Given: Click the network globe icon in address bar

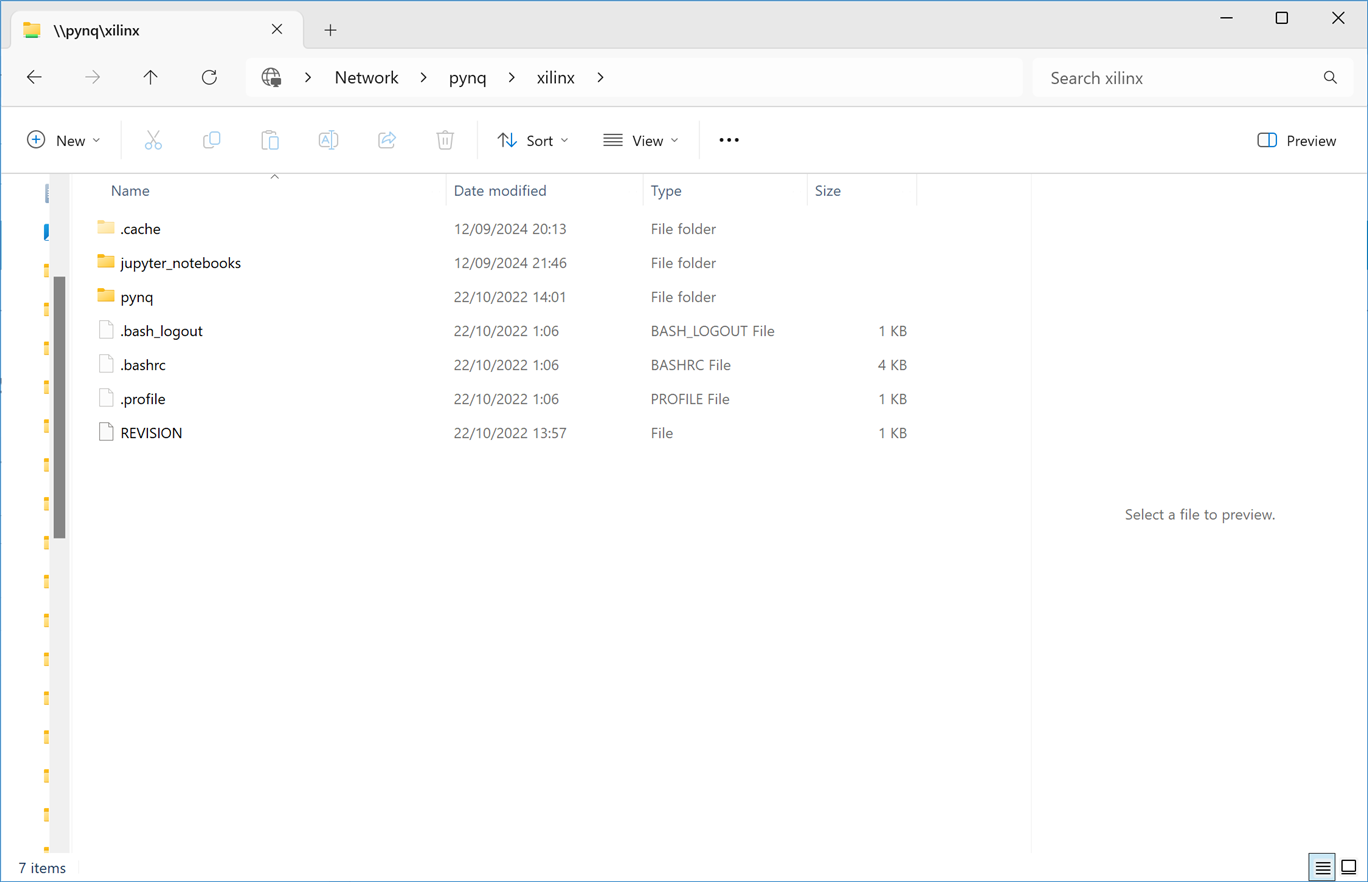Looking at the screenshot, I should click(x=271, y=78).
